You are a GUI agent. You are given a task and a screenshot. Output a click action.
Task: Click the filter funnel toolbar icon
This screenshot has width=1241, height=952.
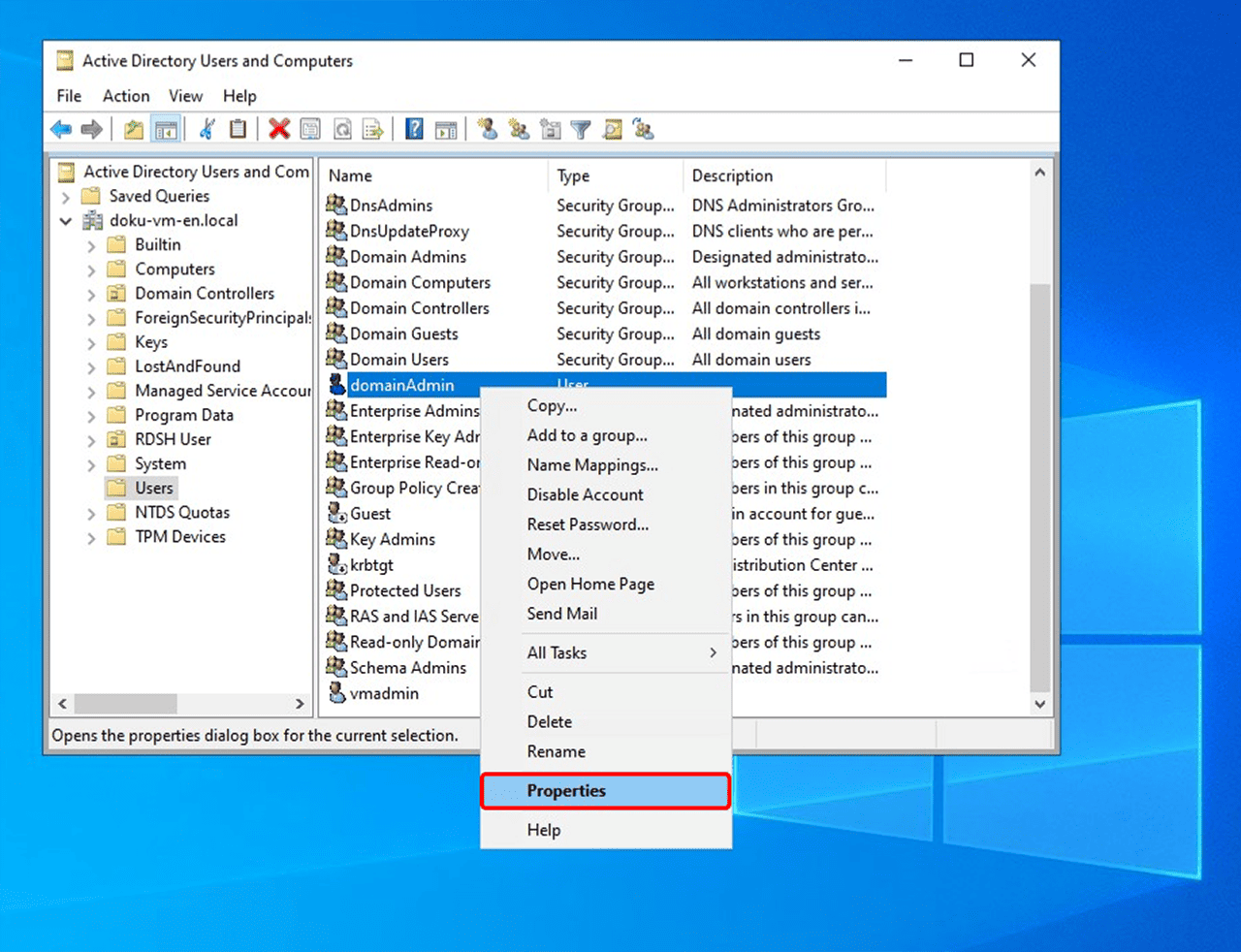[x=581, y=130]
